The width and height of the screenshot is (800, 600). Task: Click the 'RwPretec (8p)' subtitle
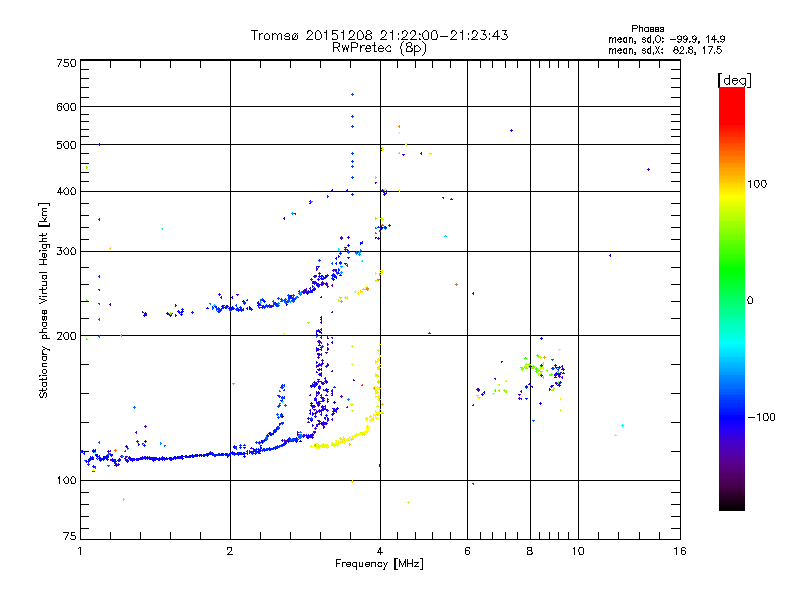pos(379,48)
